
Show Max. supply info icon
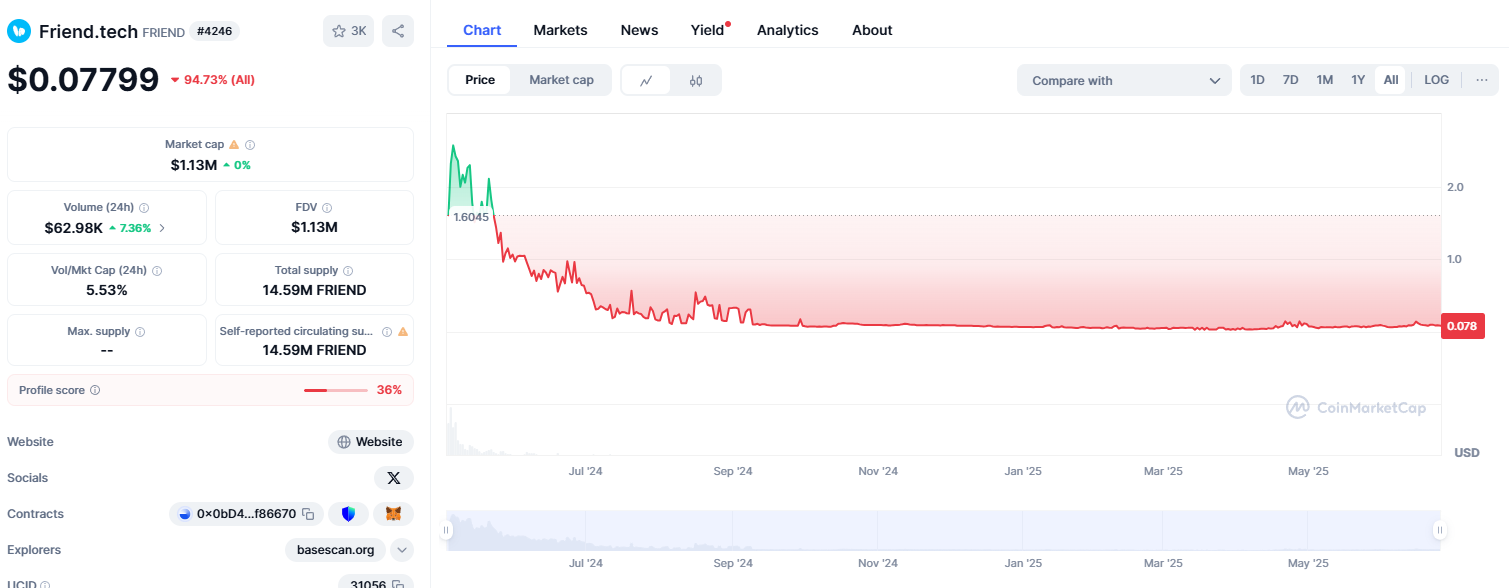140,332
